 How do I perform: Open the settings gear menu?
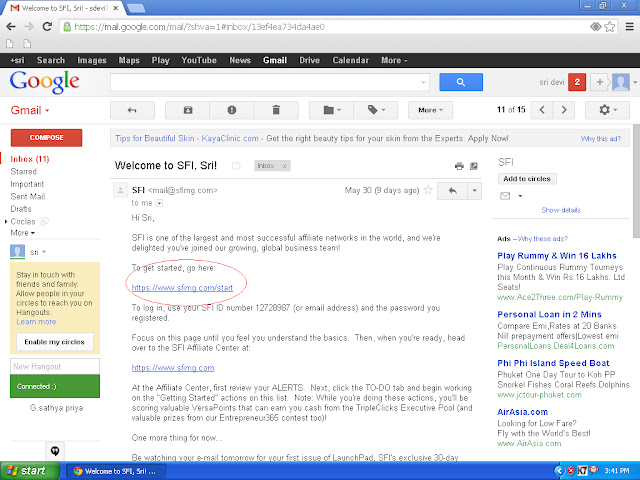[607, 110]
